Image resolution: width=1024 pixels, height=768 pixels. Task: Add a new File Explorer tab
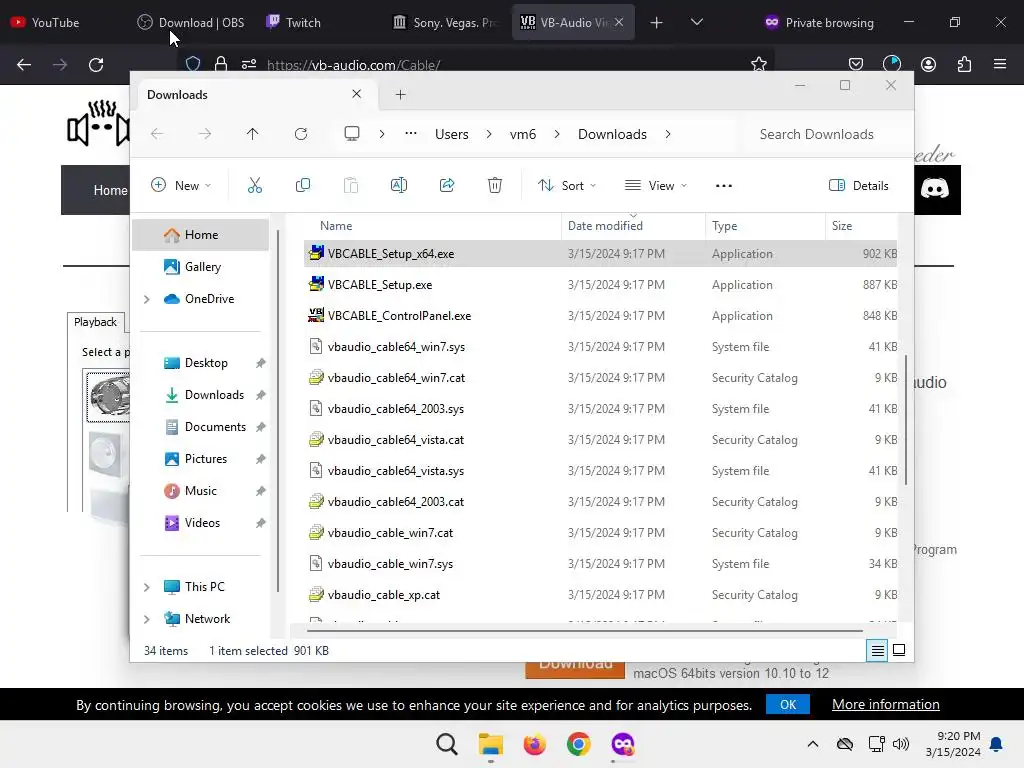tap(400, 95)
